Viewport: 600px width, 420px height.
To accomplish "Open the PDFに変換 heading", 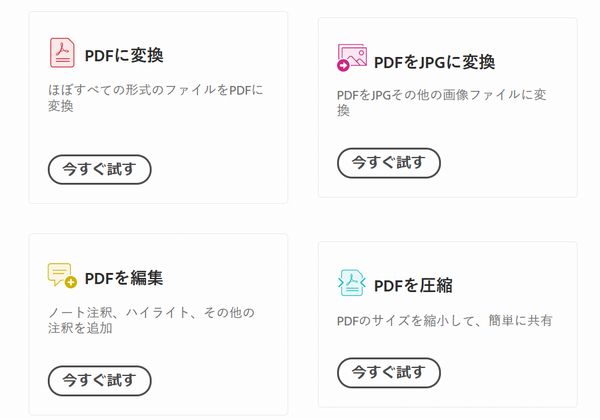I will click(x=124, y=55).
